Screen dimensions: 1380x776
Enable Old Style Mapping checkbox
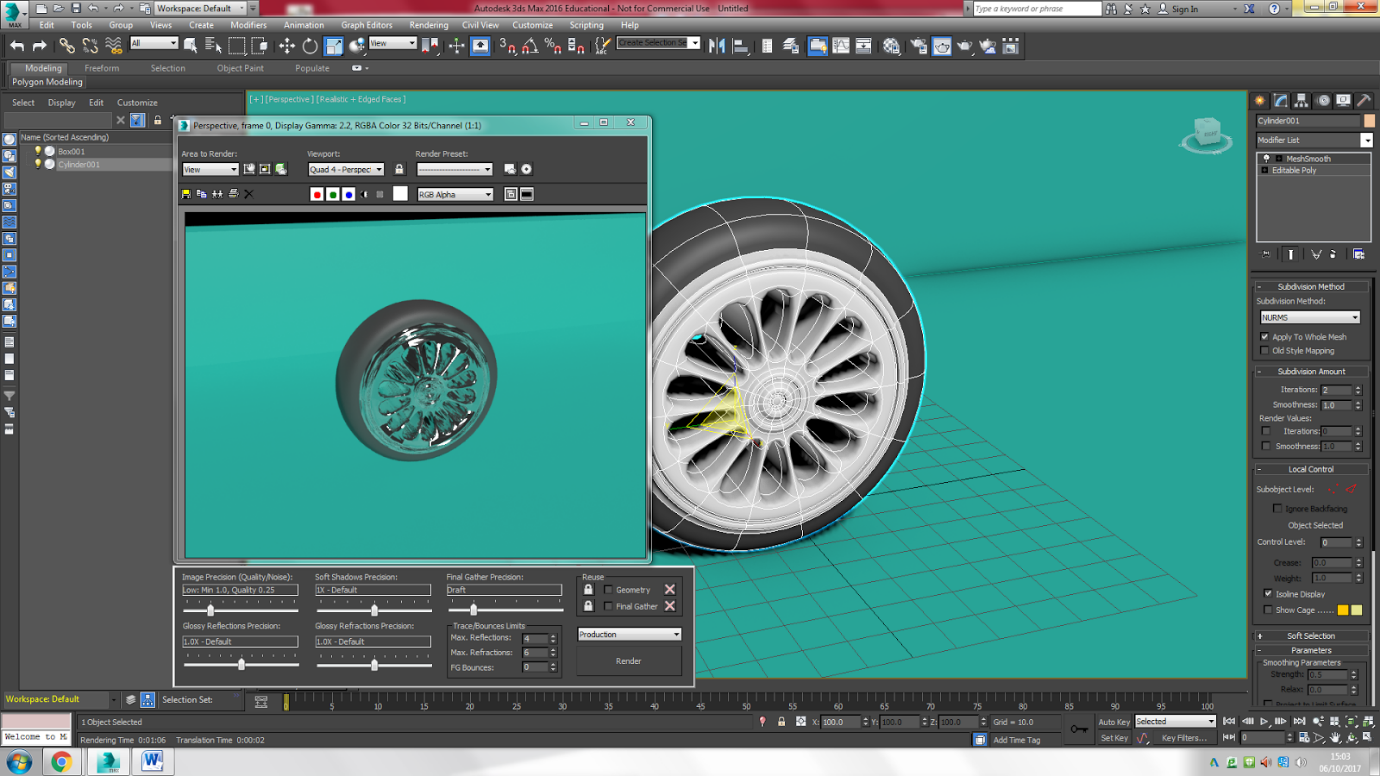(1265, 351)
